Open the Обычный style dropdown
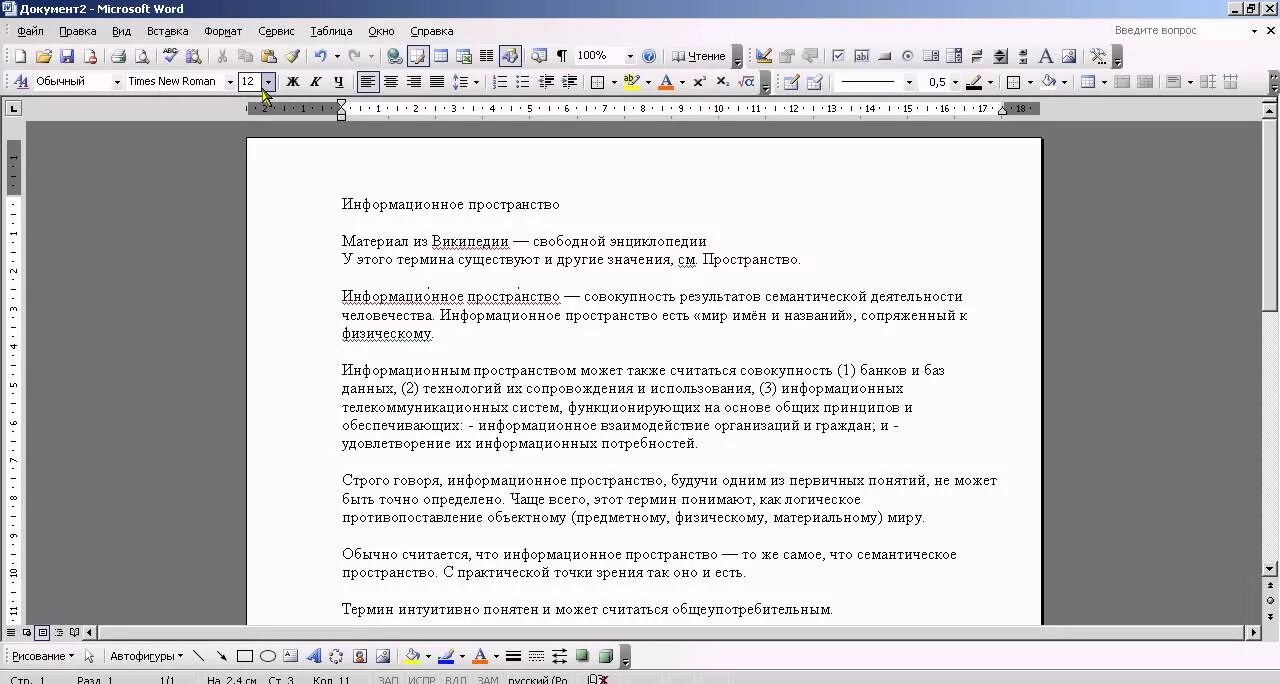Image resolution: width=1280 pixels, height=684 pixels. coord(116,82)
